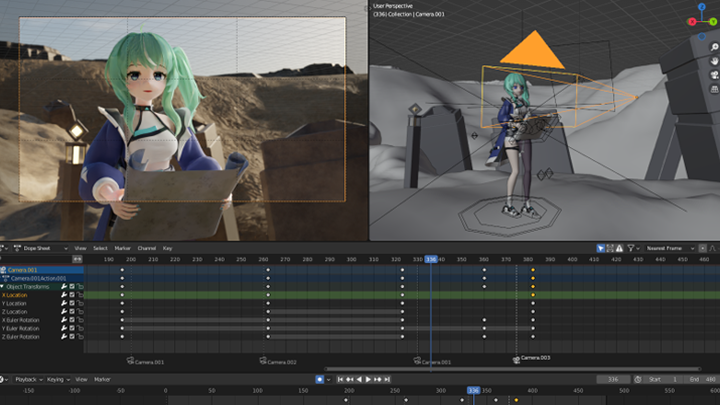Screen dimensions: 720x405
Task: Open the Keying dropdown
Action: click(58, 379)
